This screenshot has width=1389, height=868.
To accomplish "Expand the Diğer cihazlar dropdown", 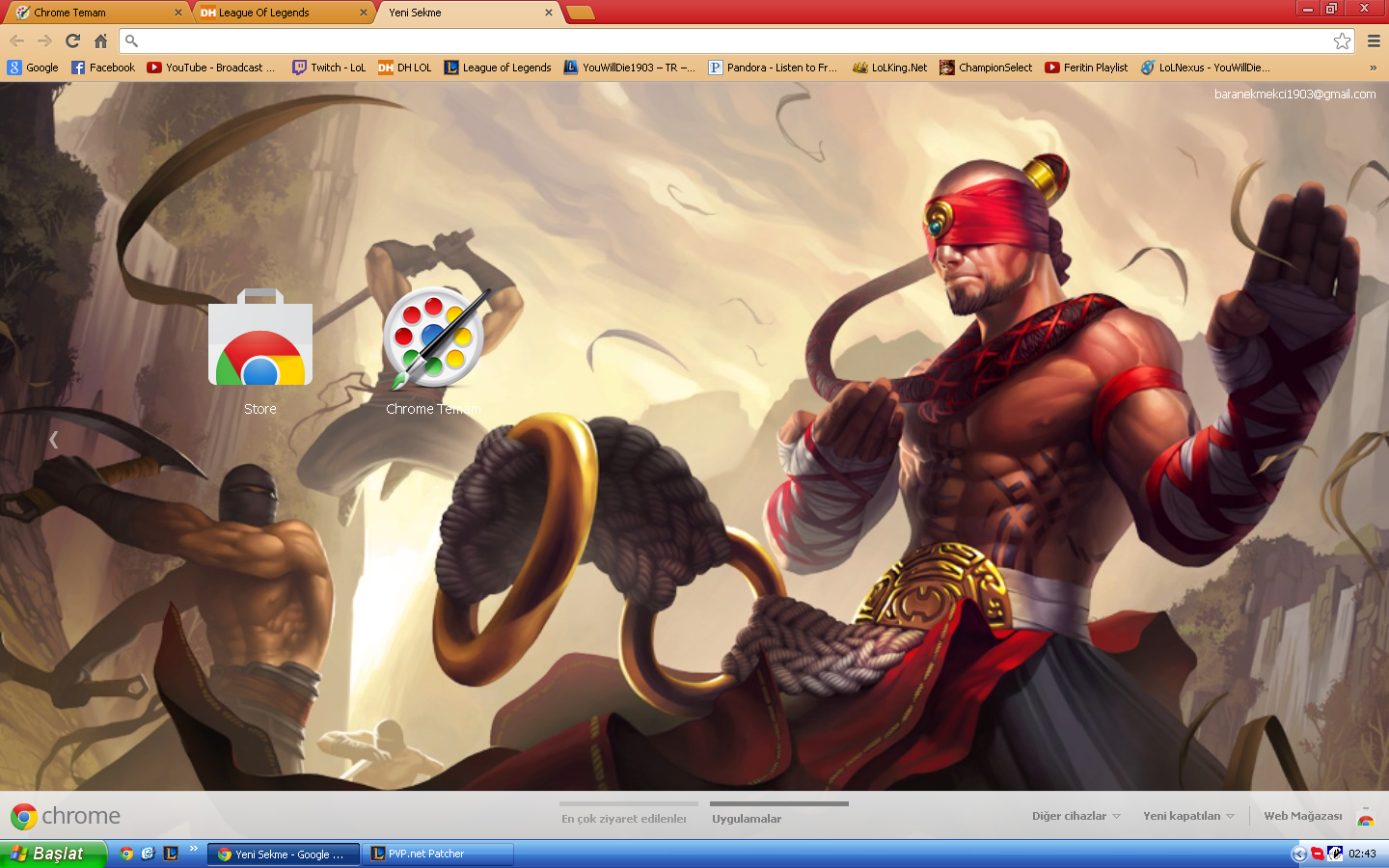I will [x=1076, y=816].
